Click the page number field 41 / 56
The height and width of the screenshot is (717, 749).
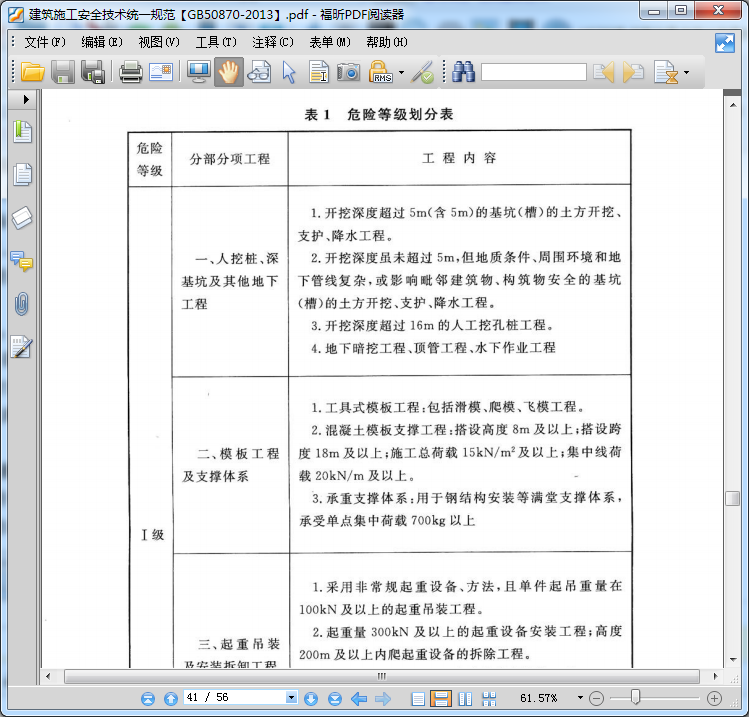point(235,697)
